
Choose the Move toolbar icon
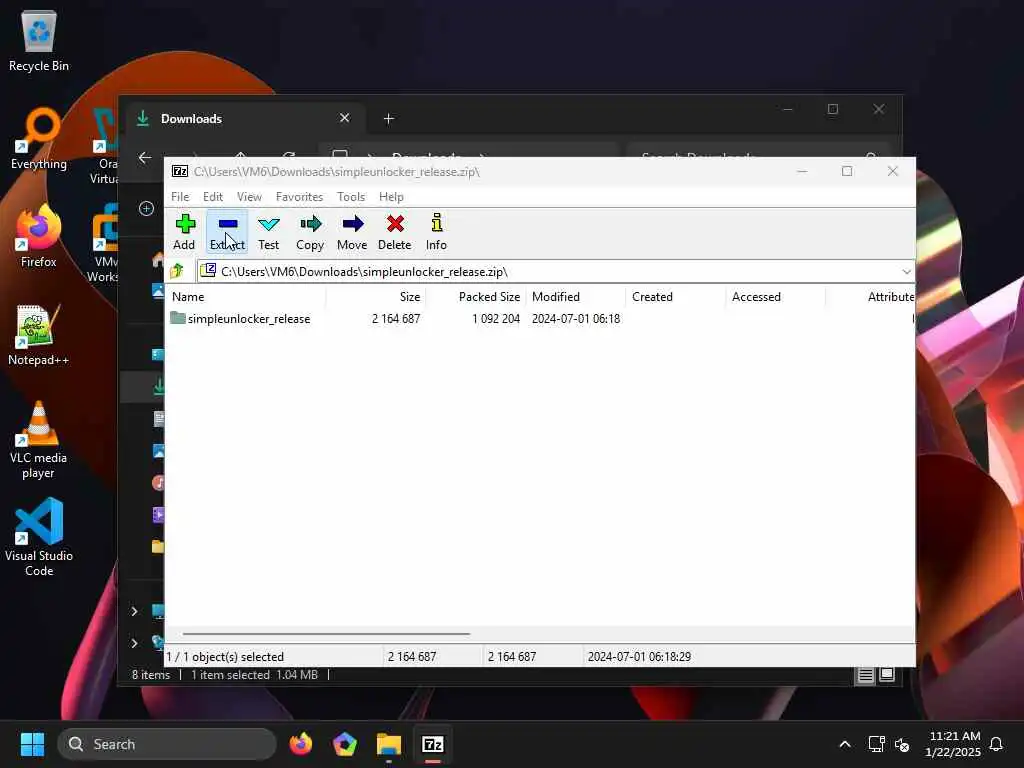(352, 232)
